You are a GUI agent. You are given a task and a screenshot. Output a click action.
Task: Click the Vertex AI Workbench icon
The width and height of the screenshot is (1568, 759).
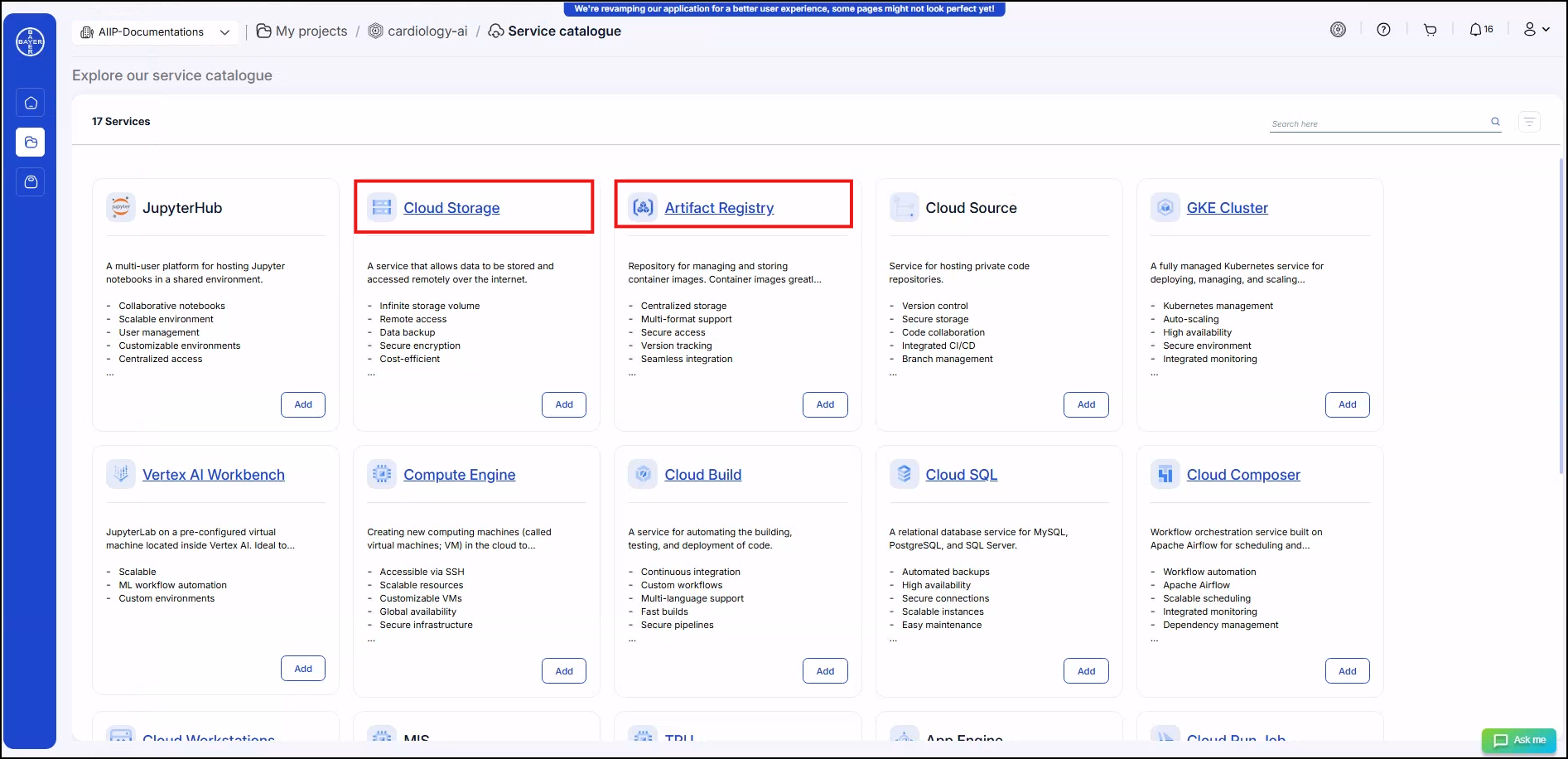tap(121, 474)
